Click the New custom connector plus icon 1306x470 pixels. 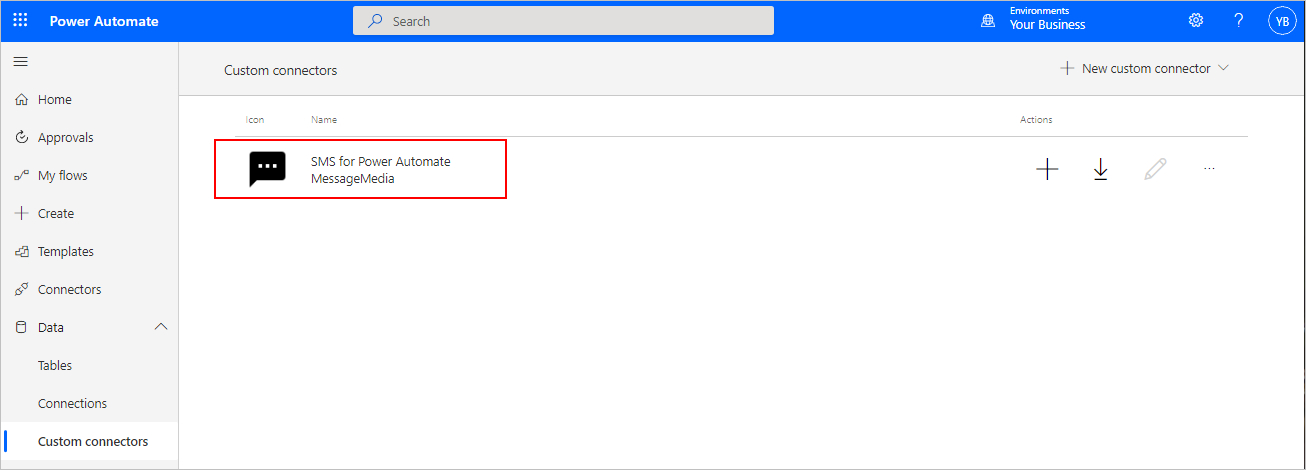coord(1067,69)
